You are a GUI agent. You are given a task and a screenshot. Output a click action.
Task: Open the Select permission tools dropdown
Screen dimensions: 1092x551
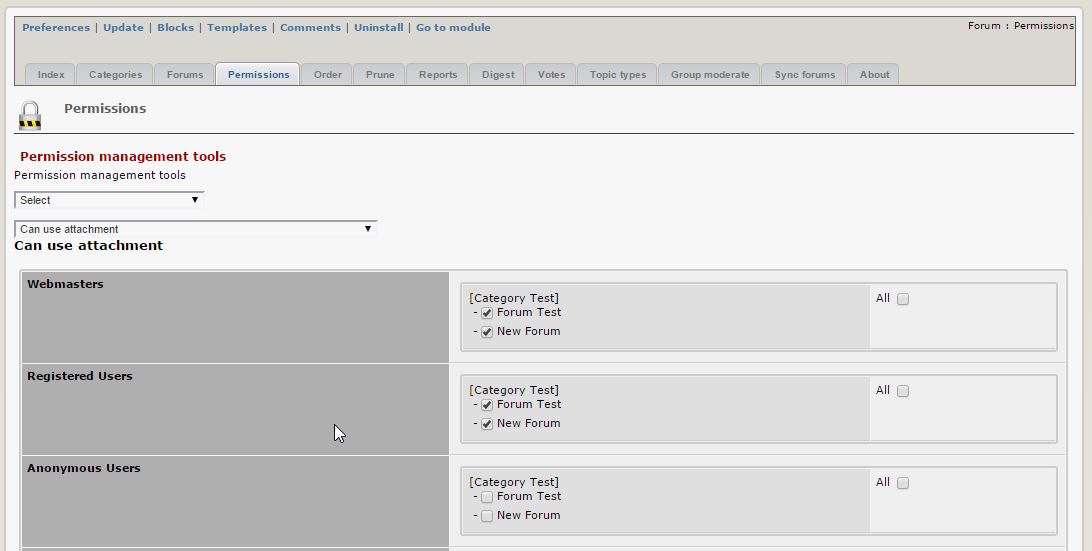click(109, 200)
